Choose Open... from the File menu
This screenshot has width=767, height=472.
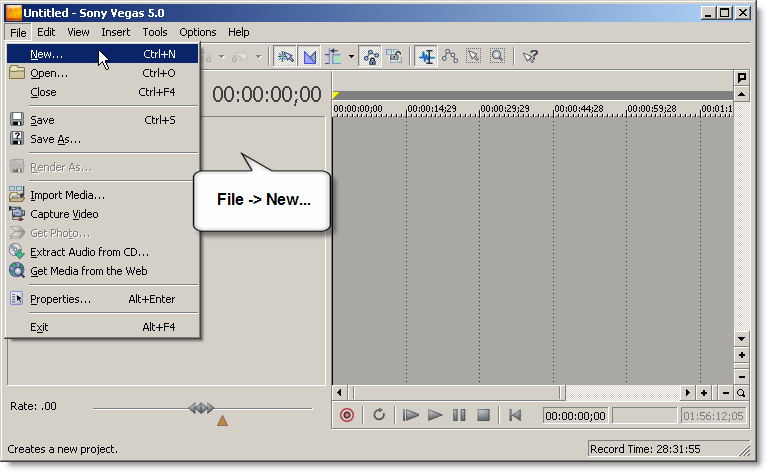tap(102, 73)
